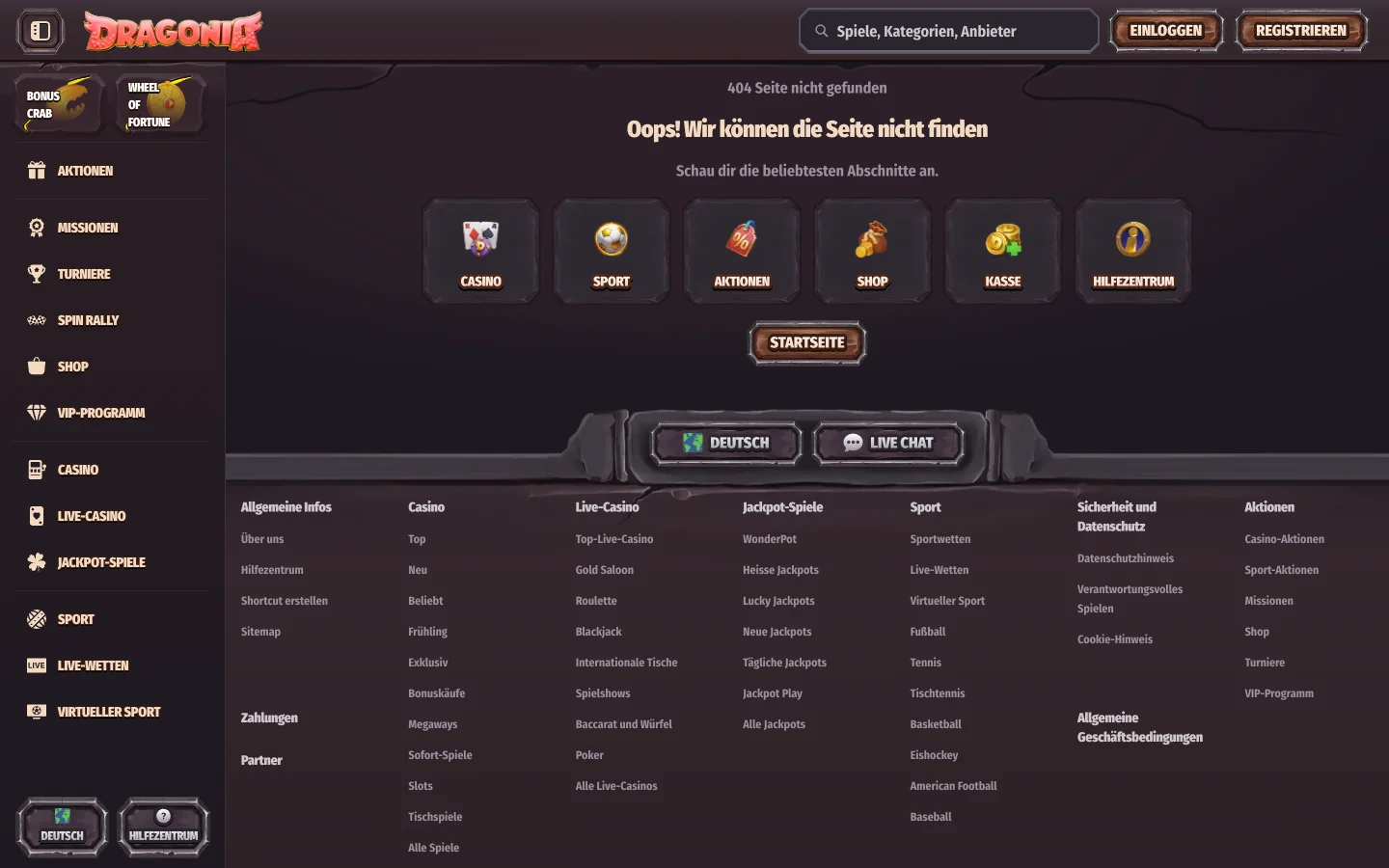Screen dimensions: 1389x868
Task: Open Allgemeine Geschäftsbedingungen footer link
Action: [x=1140, y=727]
